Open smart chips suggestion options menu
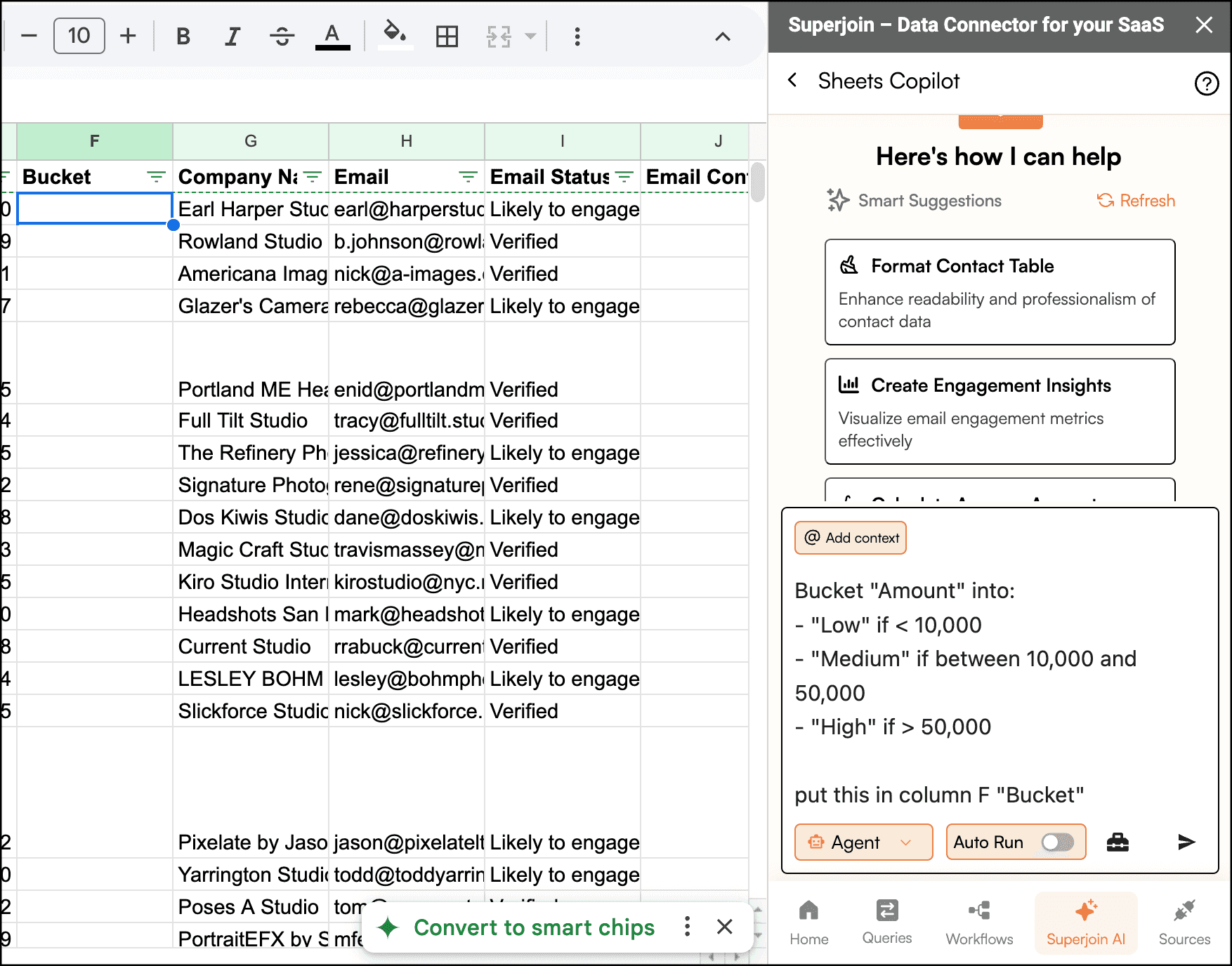This screenshot has height=966, width=1232. point(687,927)
